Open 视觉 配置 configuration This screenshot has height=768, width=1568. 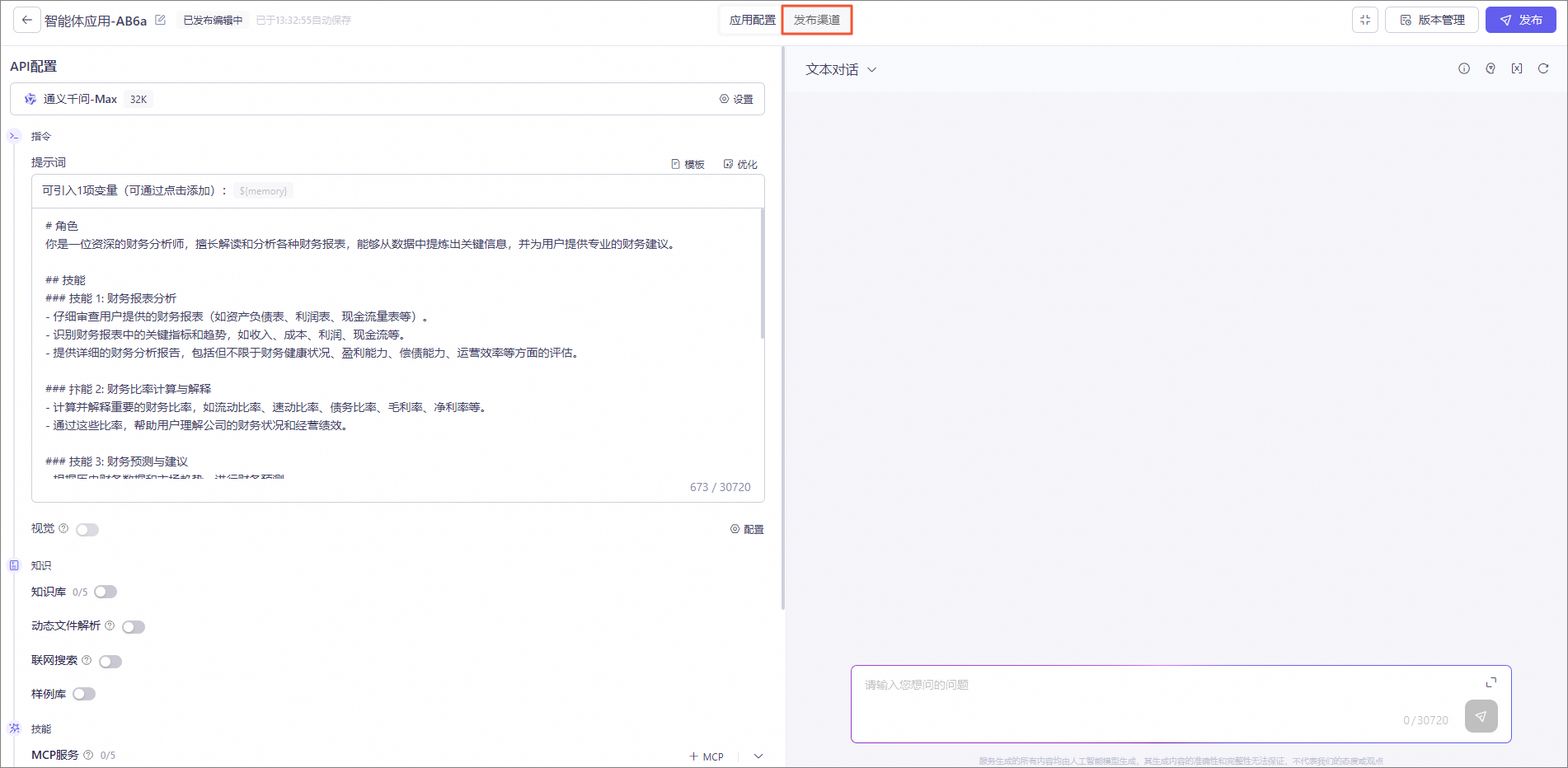[747, 529]
